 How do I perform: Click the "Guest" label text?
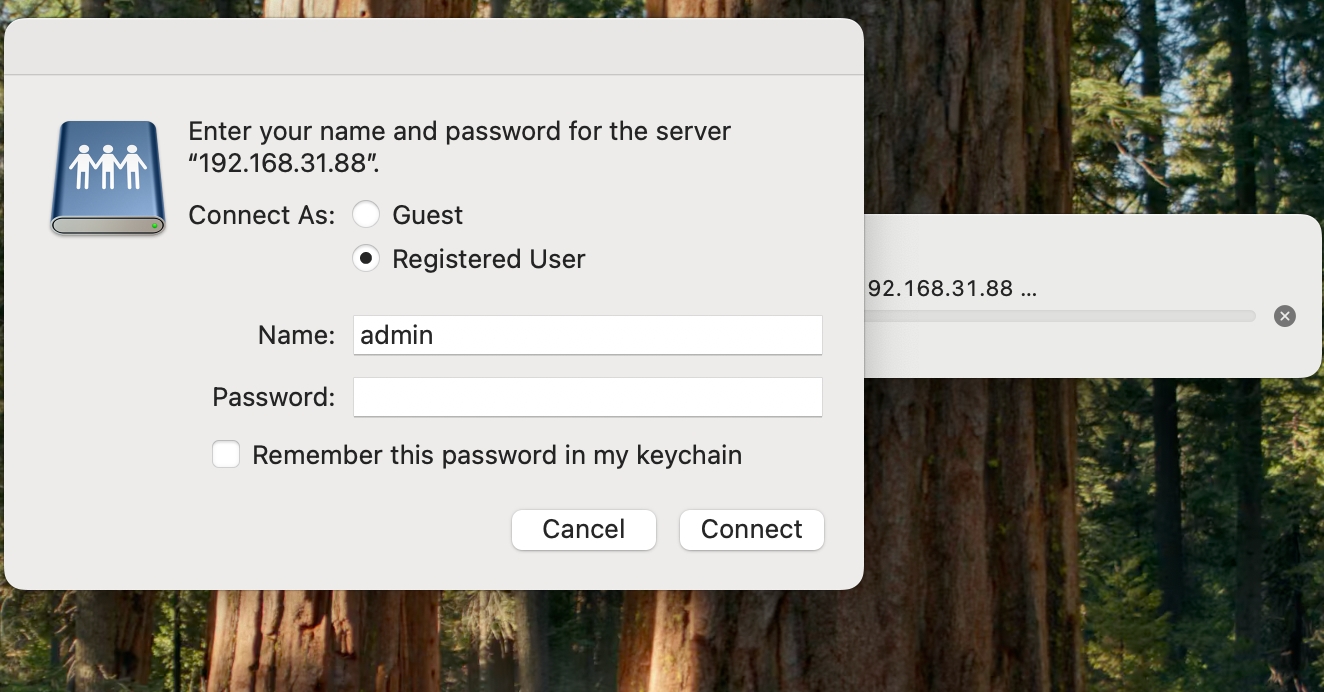click(428, 215)
